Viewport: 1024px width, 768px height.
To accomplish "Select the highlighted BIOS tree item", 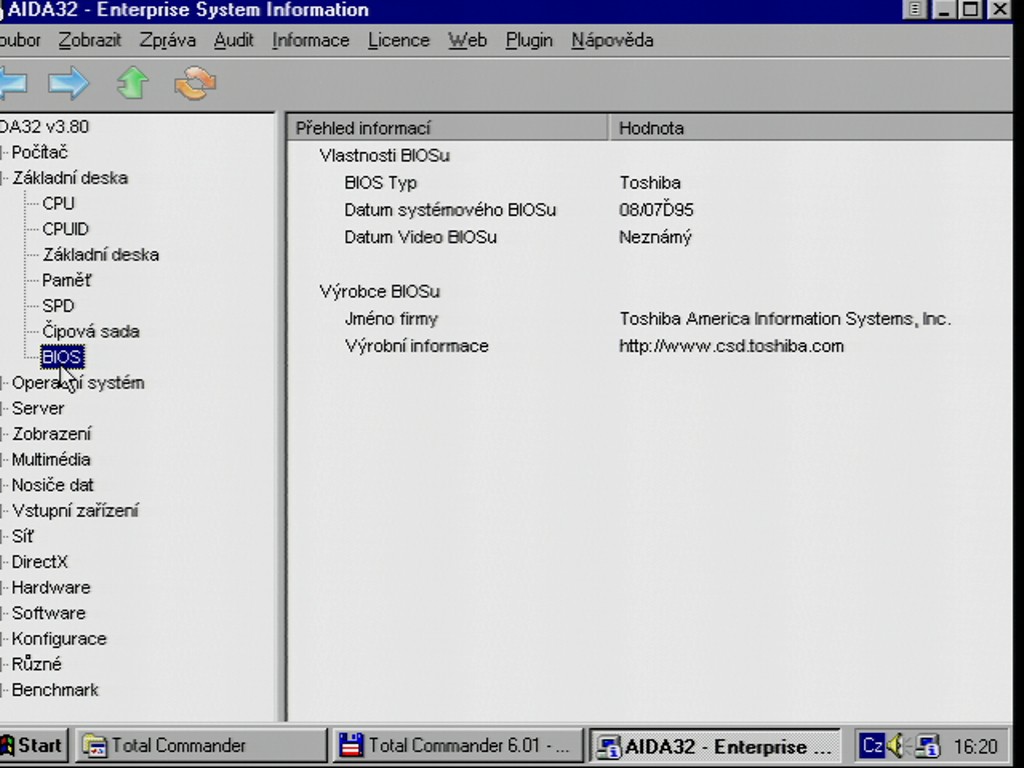I will tap(62, 357).
